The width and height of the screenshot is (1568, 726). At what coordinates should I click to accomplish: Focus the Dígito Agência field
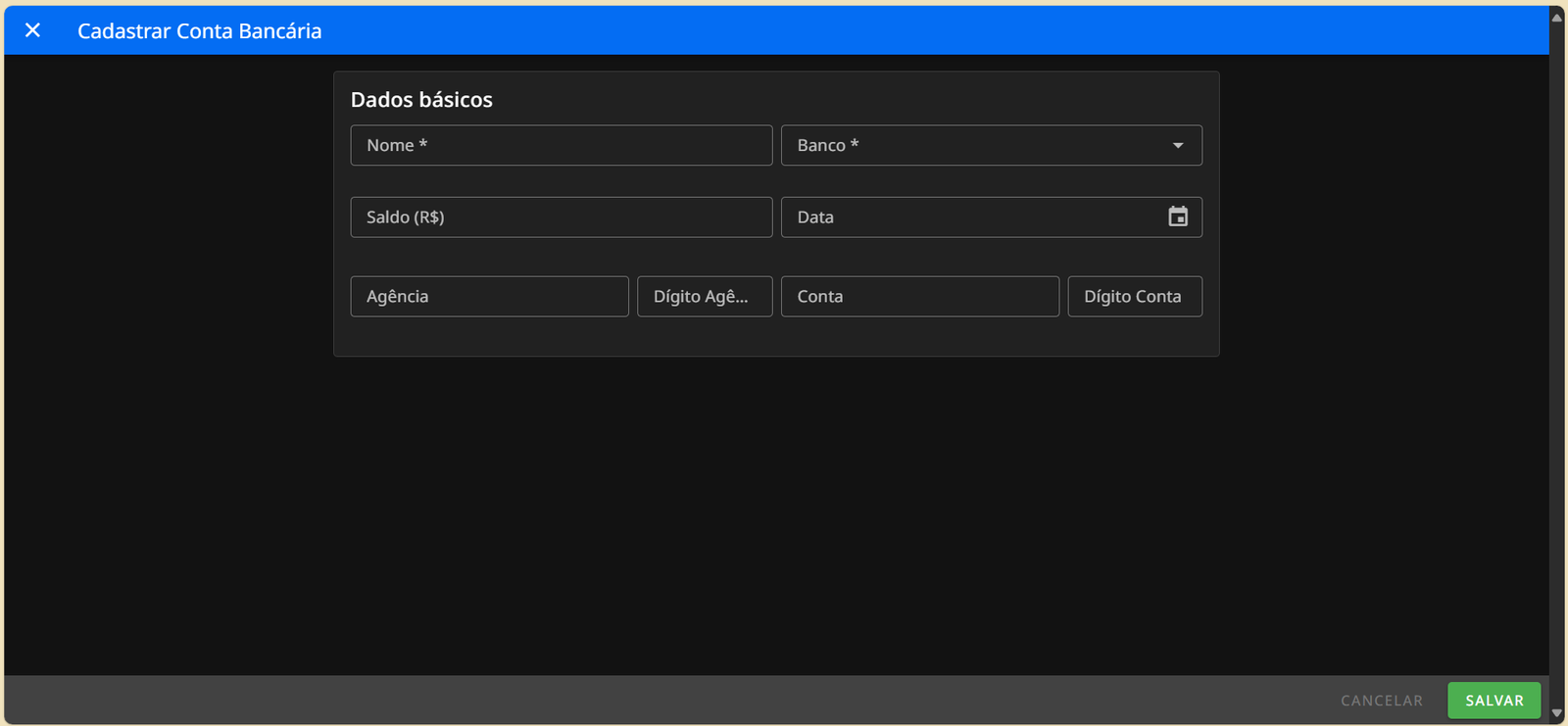tap(705, 296)
